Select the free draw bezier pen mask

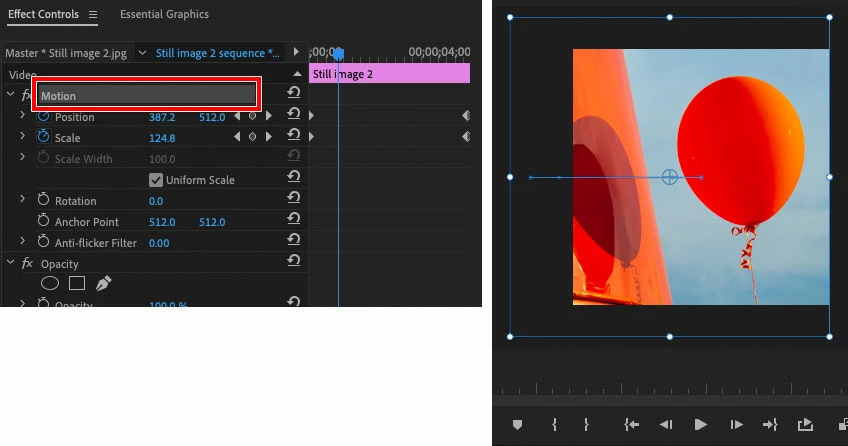pyautogui.click(x=103, y=283)
